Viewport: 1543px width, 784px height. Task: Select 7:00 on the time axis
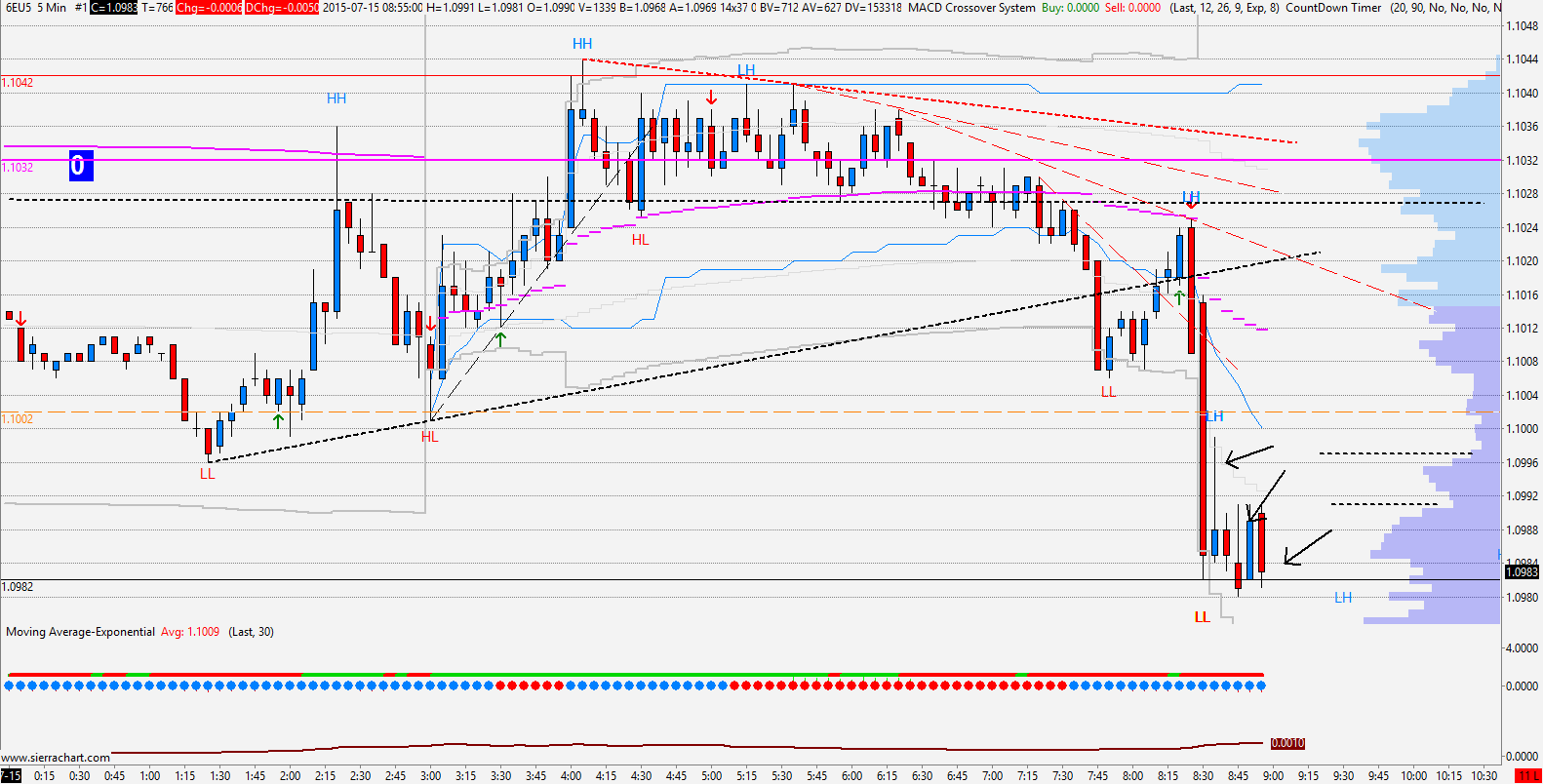tap(993, 776)
